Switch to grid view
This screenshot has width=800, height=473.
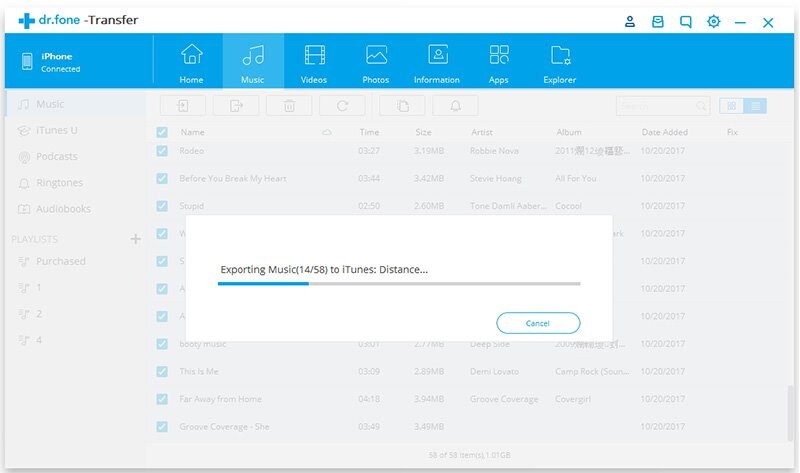coord(731,106)
